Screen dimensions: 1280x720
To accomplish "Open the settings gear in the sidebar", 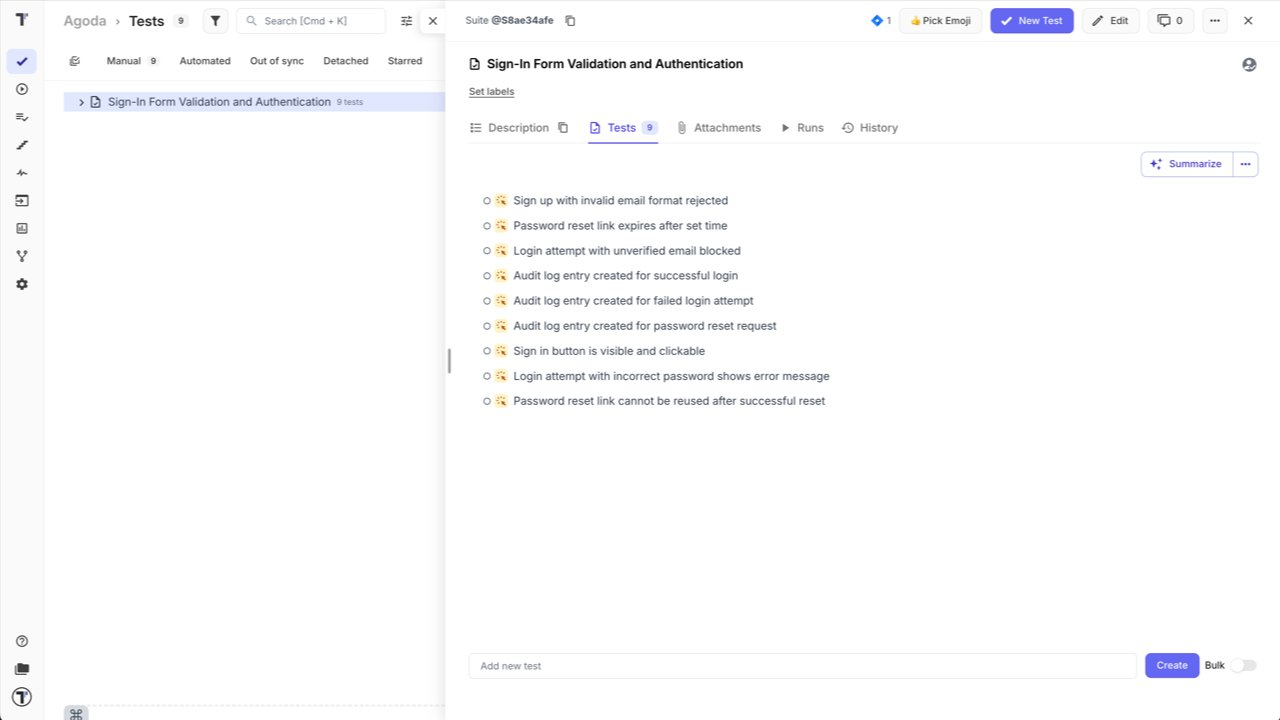I will coord(22,284).
